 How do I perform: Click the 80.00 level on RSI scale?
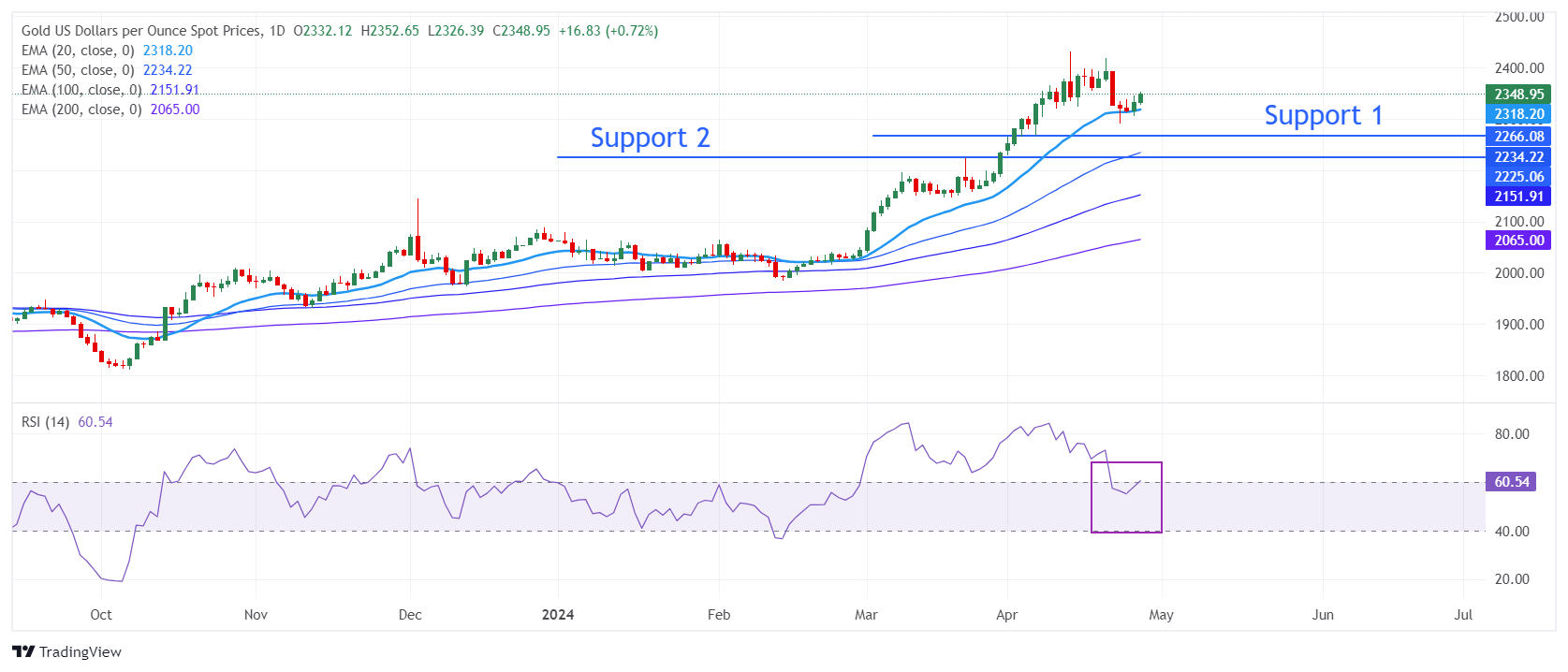coord(1511,434)
